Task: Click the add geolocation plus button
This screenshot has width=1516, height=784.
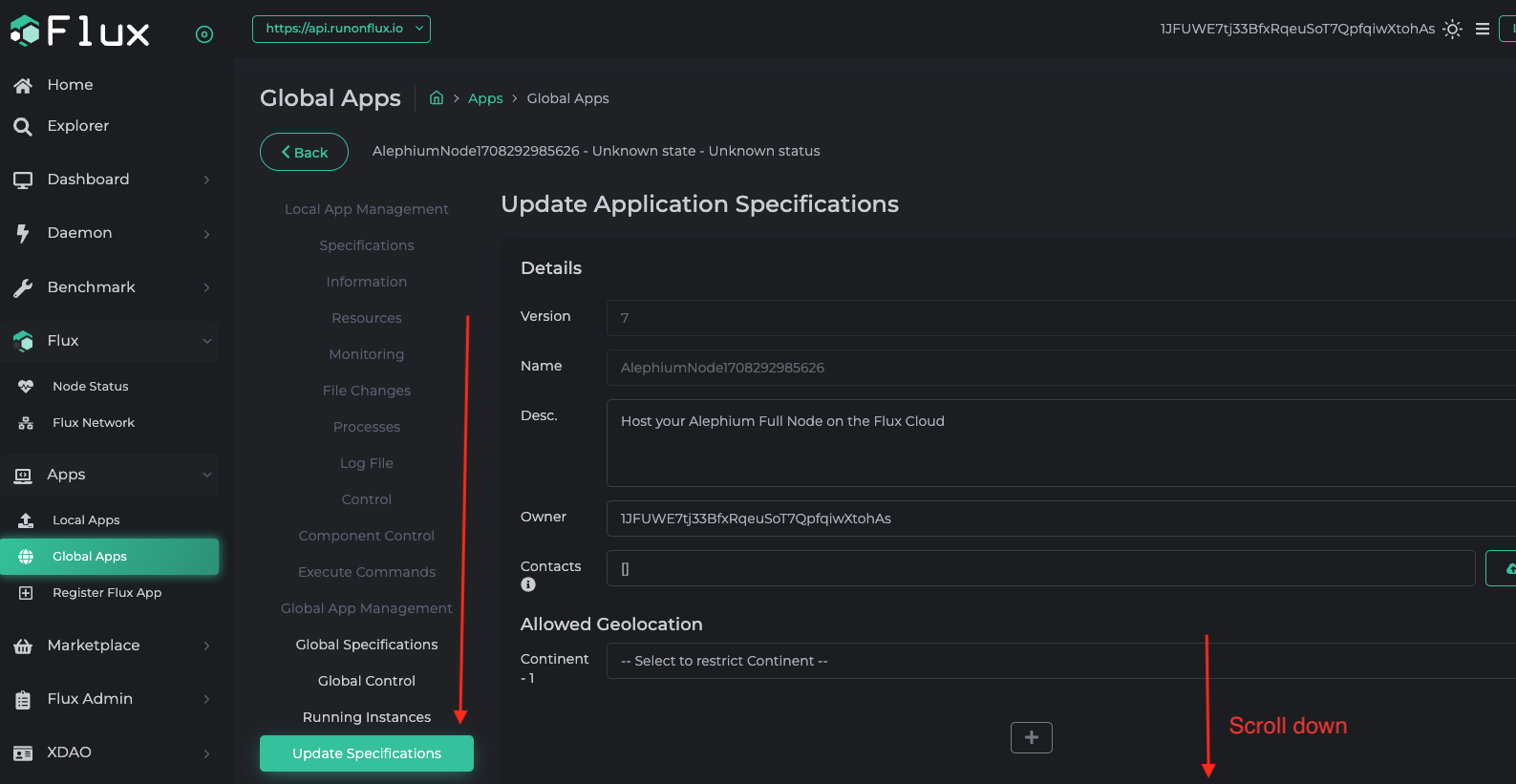Action: pyautogui.click(x=1032, y=737)
